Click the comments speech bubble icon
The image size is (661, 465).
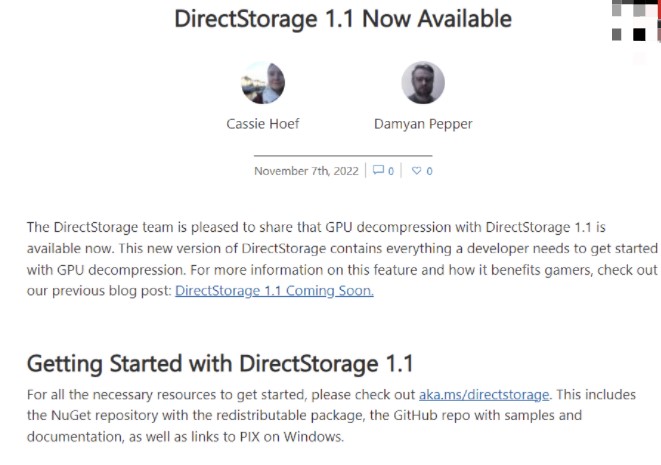[377, 170]
